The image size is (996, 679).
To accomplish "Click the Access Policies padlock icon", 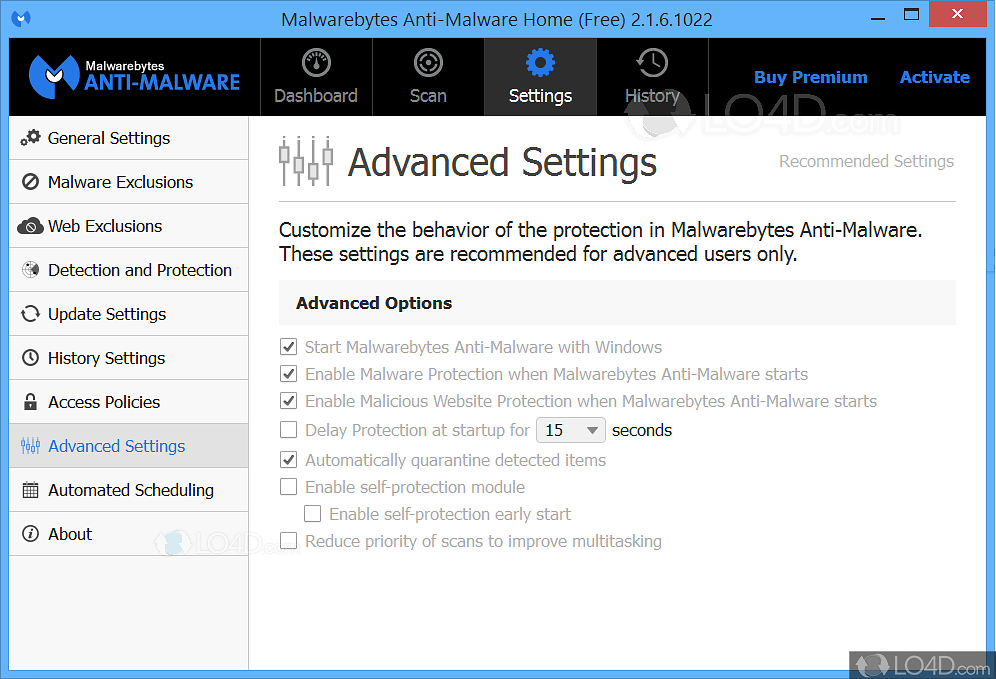I will 30,402.
